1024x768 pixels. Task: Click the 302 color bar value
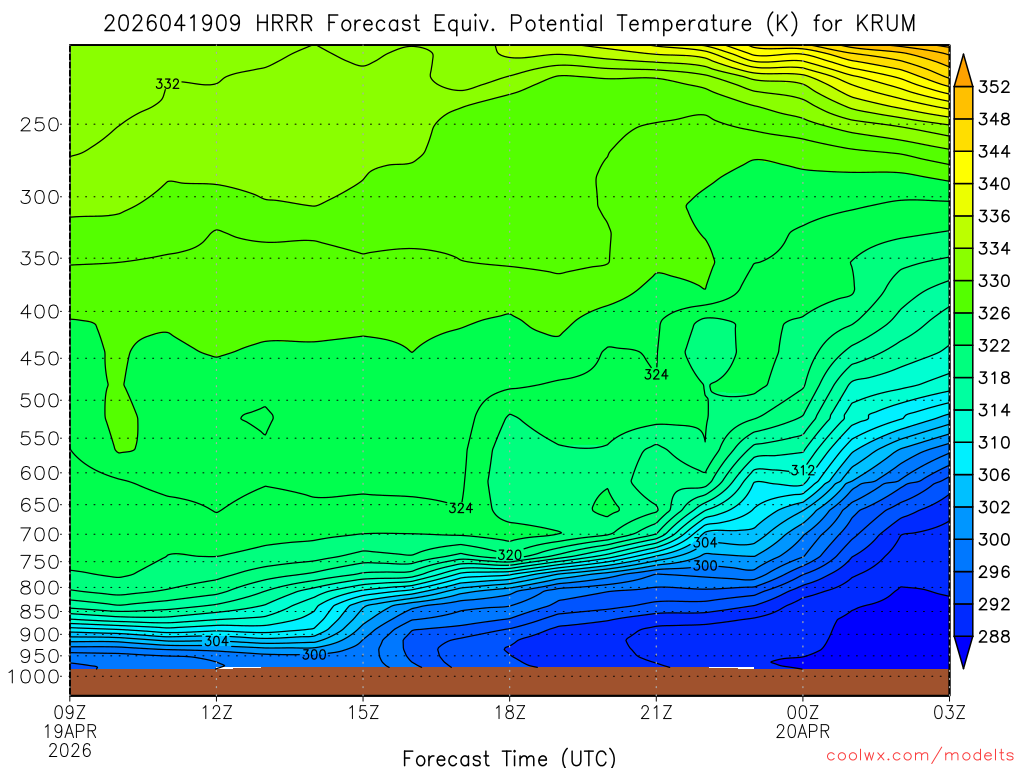tap(994, 507)
